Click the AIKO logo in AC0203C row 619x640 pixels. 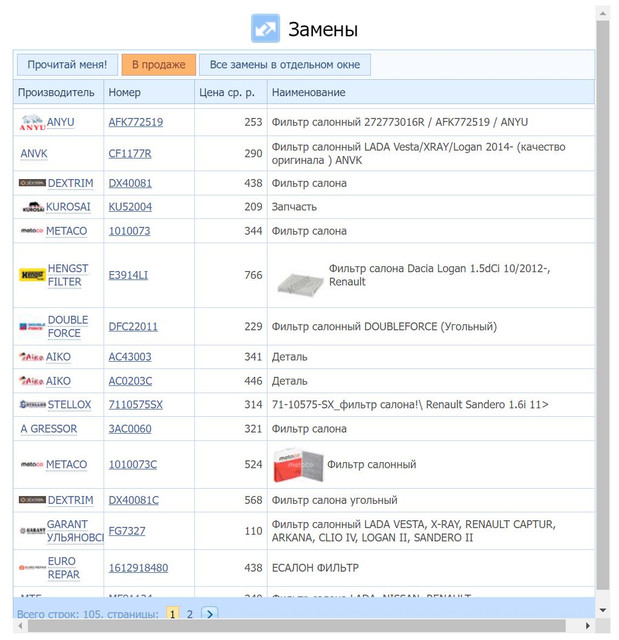pyautogui.click(x=31, y=381)
